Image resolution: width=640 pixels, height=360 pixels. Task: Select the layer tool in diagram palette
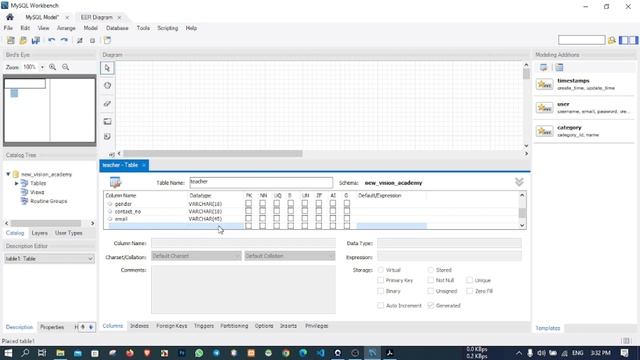tap(107, 121)
